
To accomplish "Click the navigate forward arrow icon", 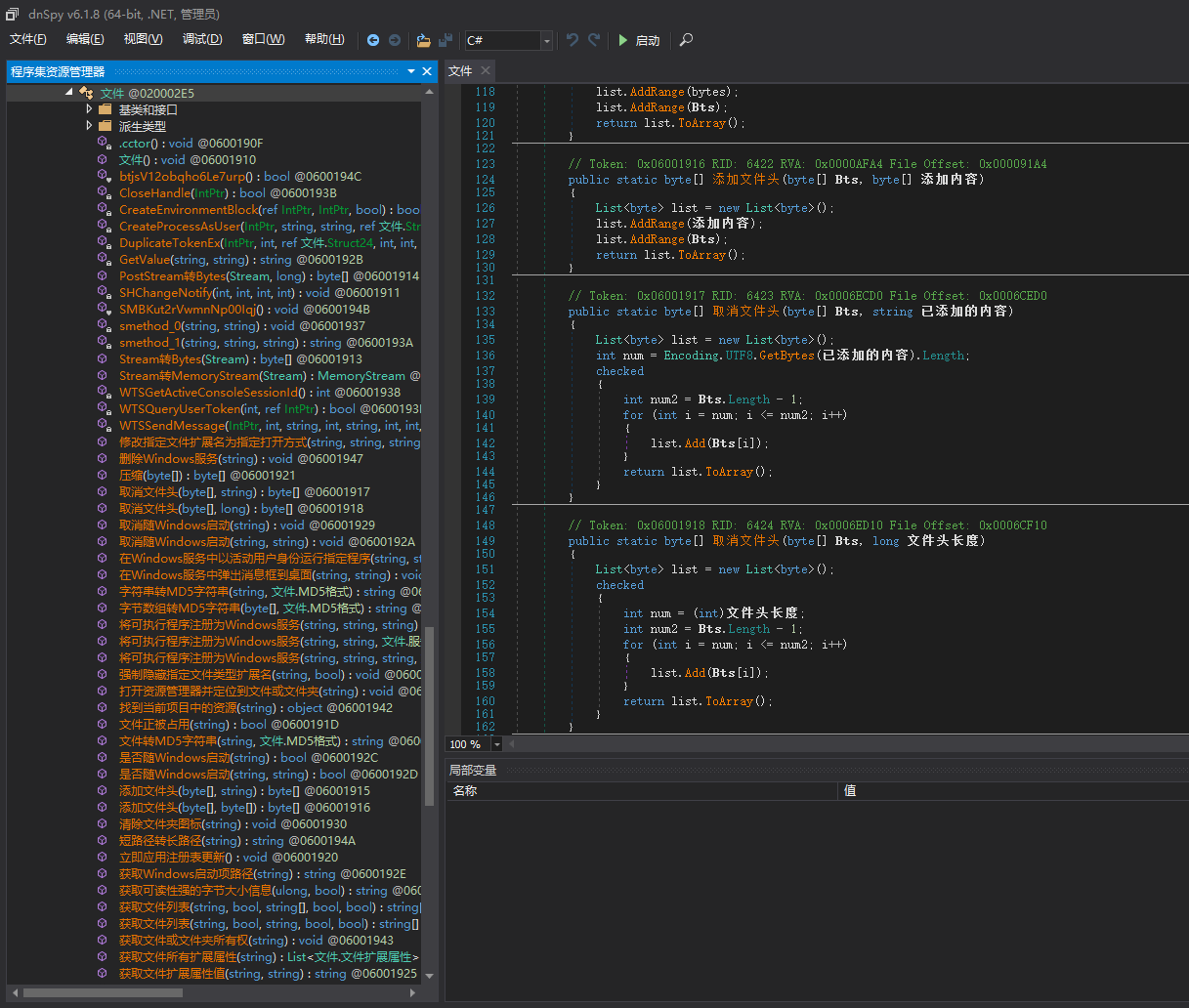I will click(395, 41).
